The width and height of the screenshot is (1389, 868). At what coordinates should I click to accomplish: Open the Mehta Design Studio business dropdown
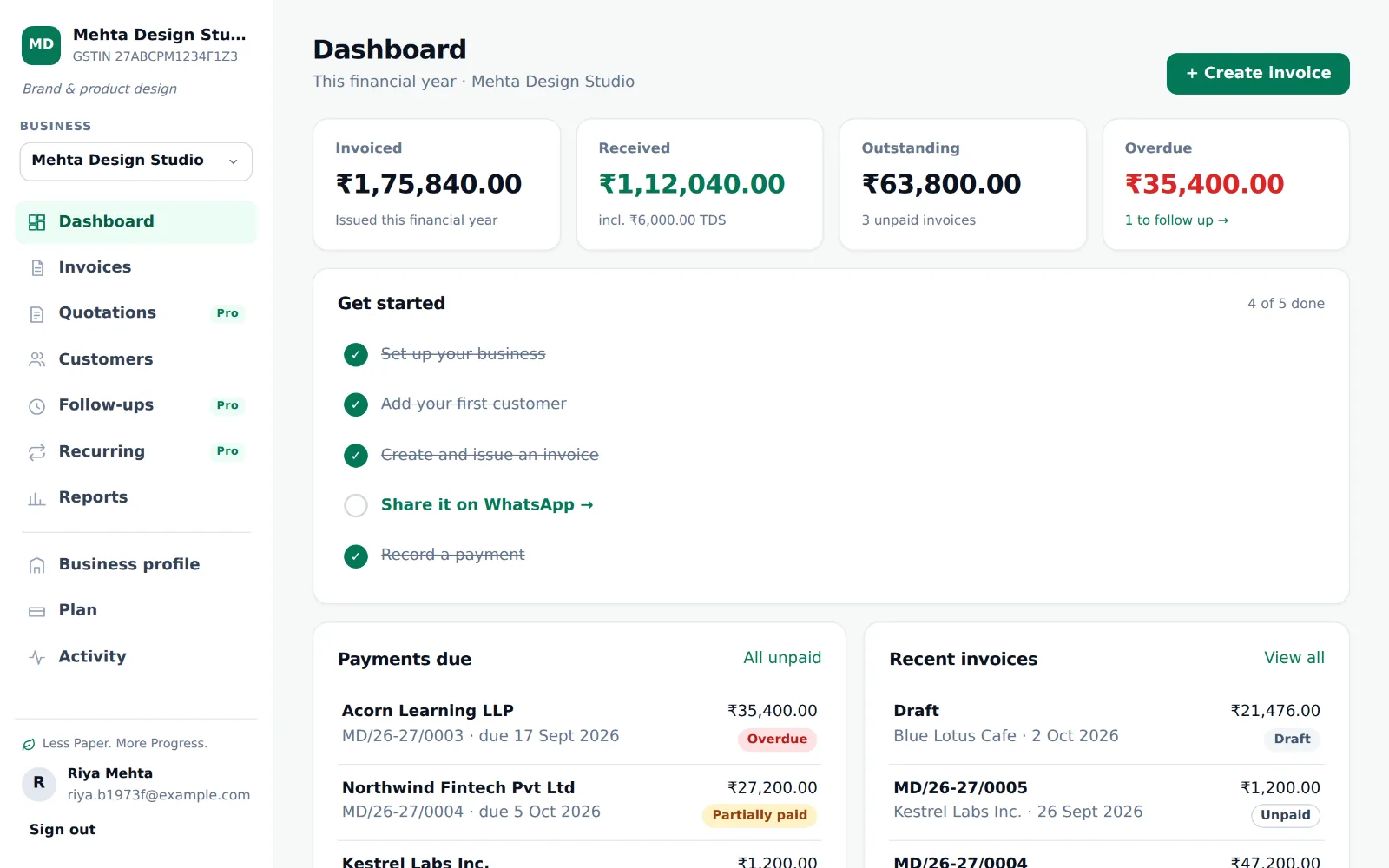[136, 161]
